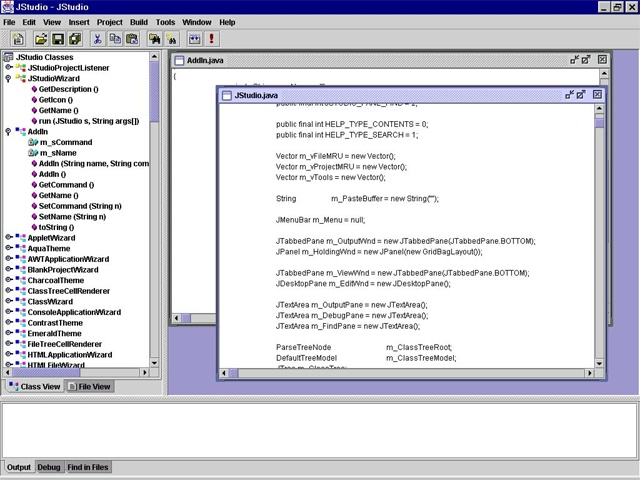Expand the EmeraldTheme tree node
This screenshot has height=480, width=640.
9,333
